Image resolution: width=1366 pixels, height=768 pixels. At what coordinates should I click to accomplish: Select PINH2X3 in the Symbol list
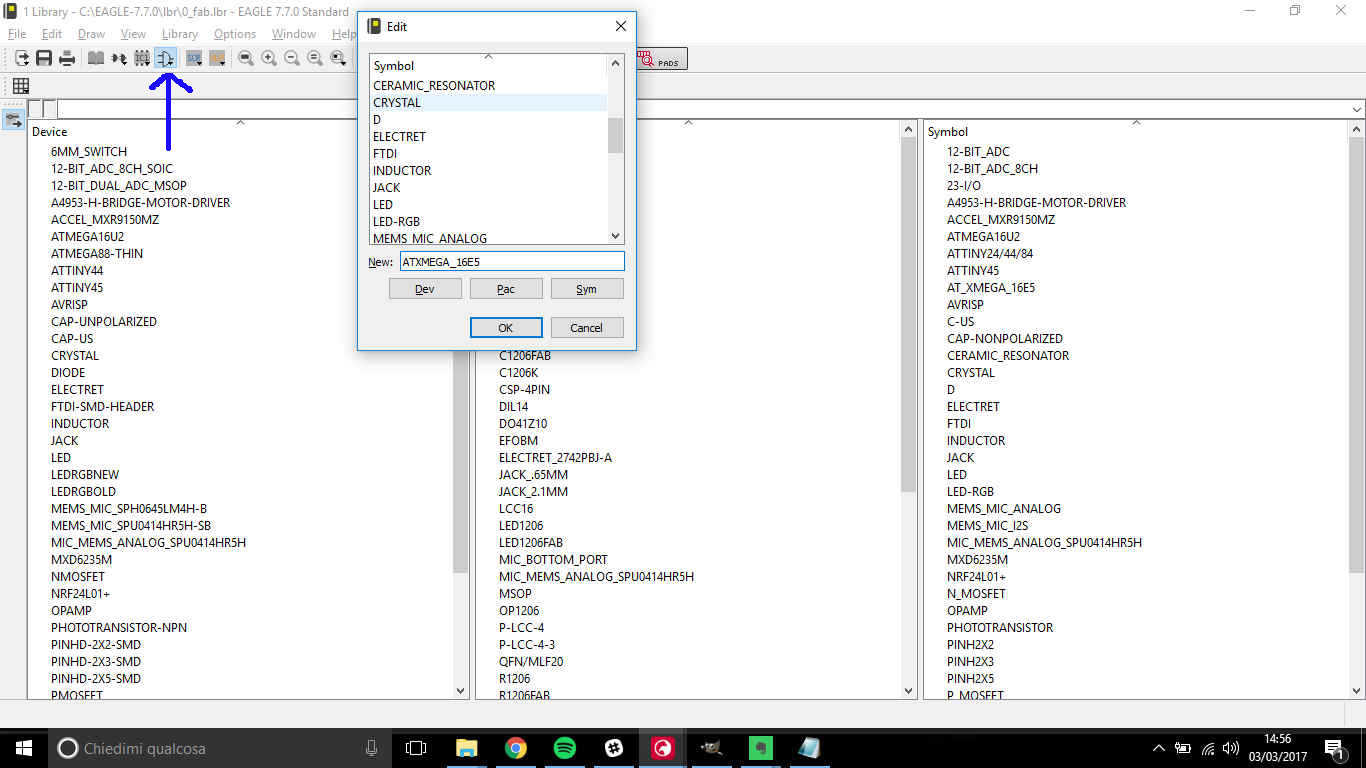click(x=970, y=662)
